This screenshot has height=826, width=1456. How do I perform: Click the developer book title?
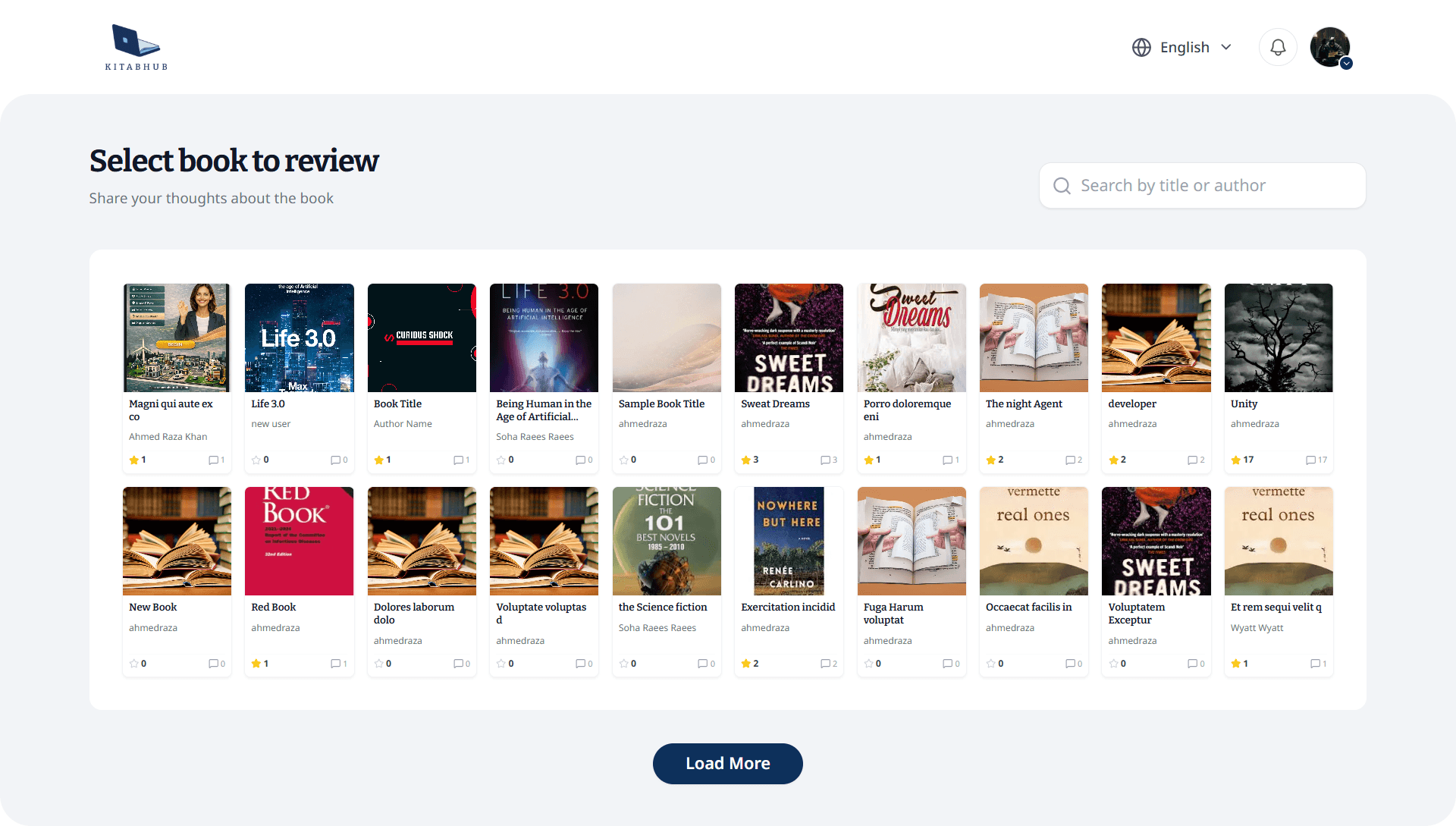pos(1131,404)
